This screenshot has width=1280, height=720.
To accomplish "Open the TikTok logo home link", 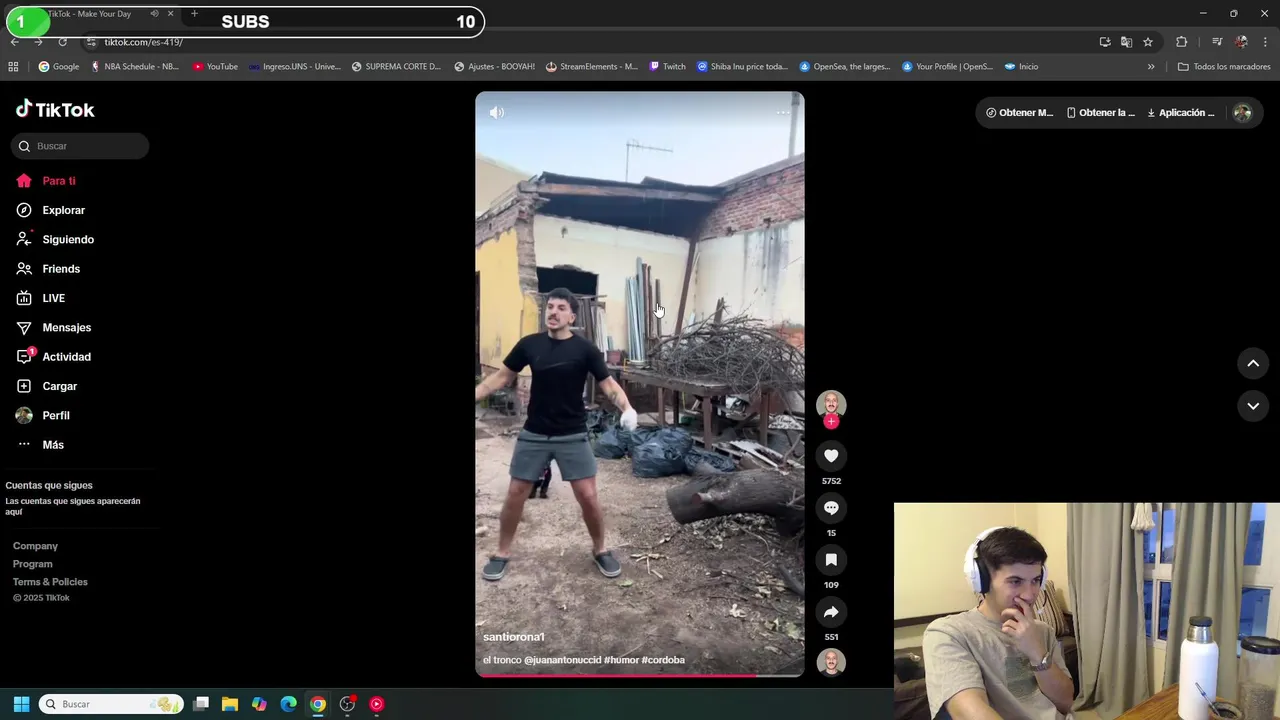I will [55, 109].
